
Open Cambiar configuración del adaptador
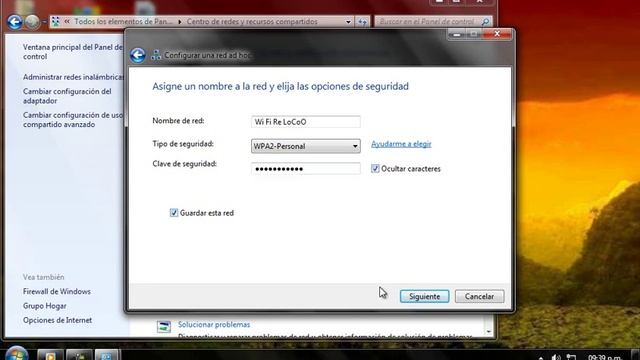pyautogui.click(x=67, y=96)
